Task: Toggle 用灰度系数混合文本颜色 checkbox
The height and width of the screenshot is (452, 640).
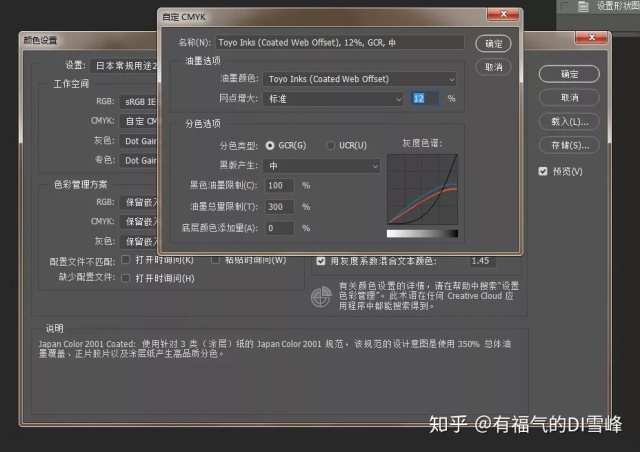Action: coord(321,261)
